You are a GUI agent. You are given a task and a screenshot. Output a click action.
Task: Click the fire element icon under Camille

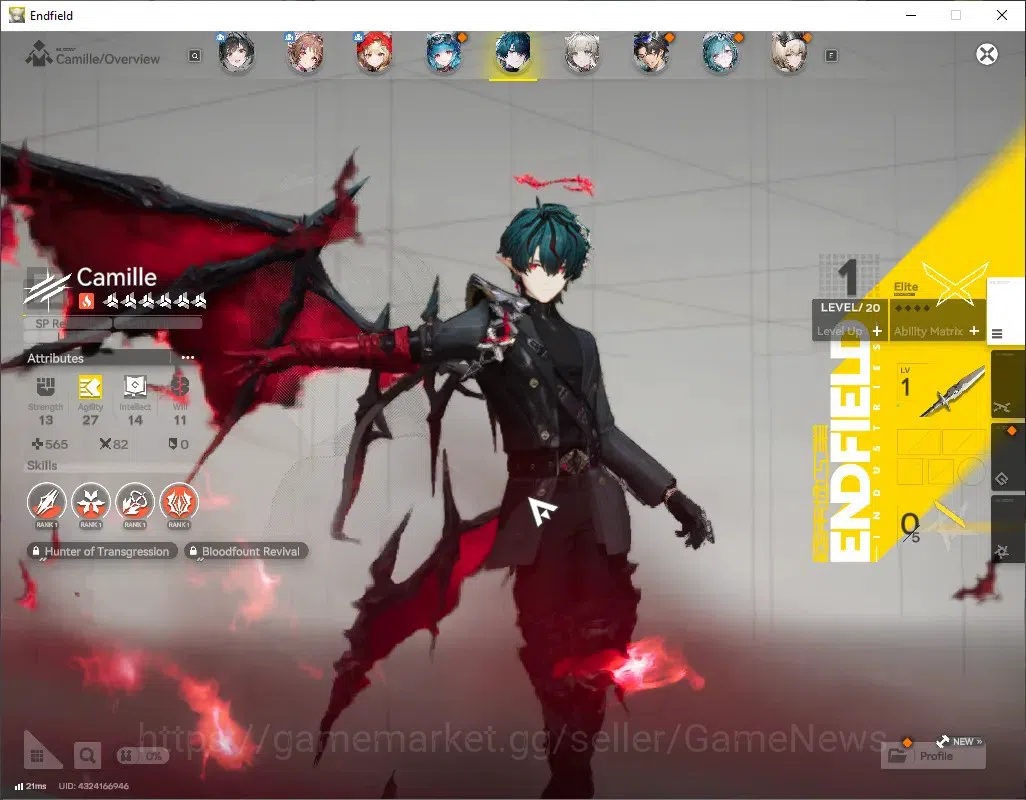[x=86, y=301]
